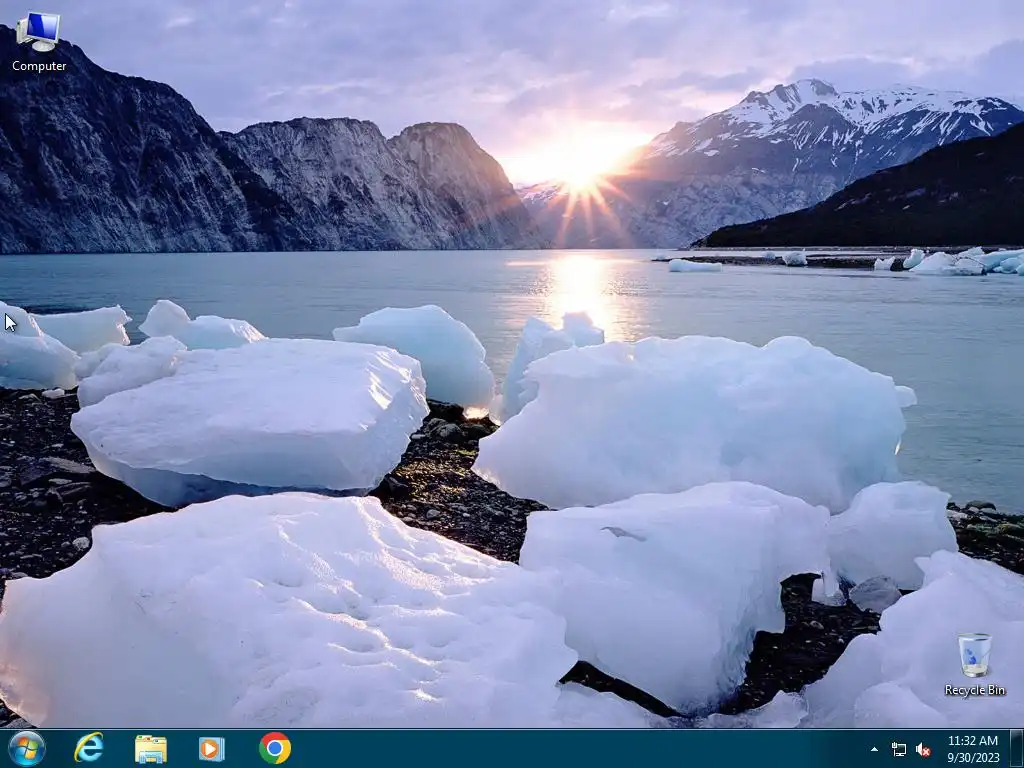Open the muted volume tray icon
Image resolution: width=1024 pixels, height=768 pixels.
coord(923,749)
